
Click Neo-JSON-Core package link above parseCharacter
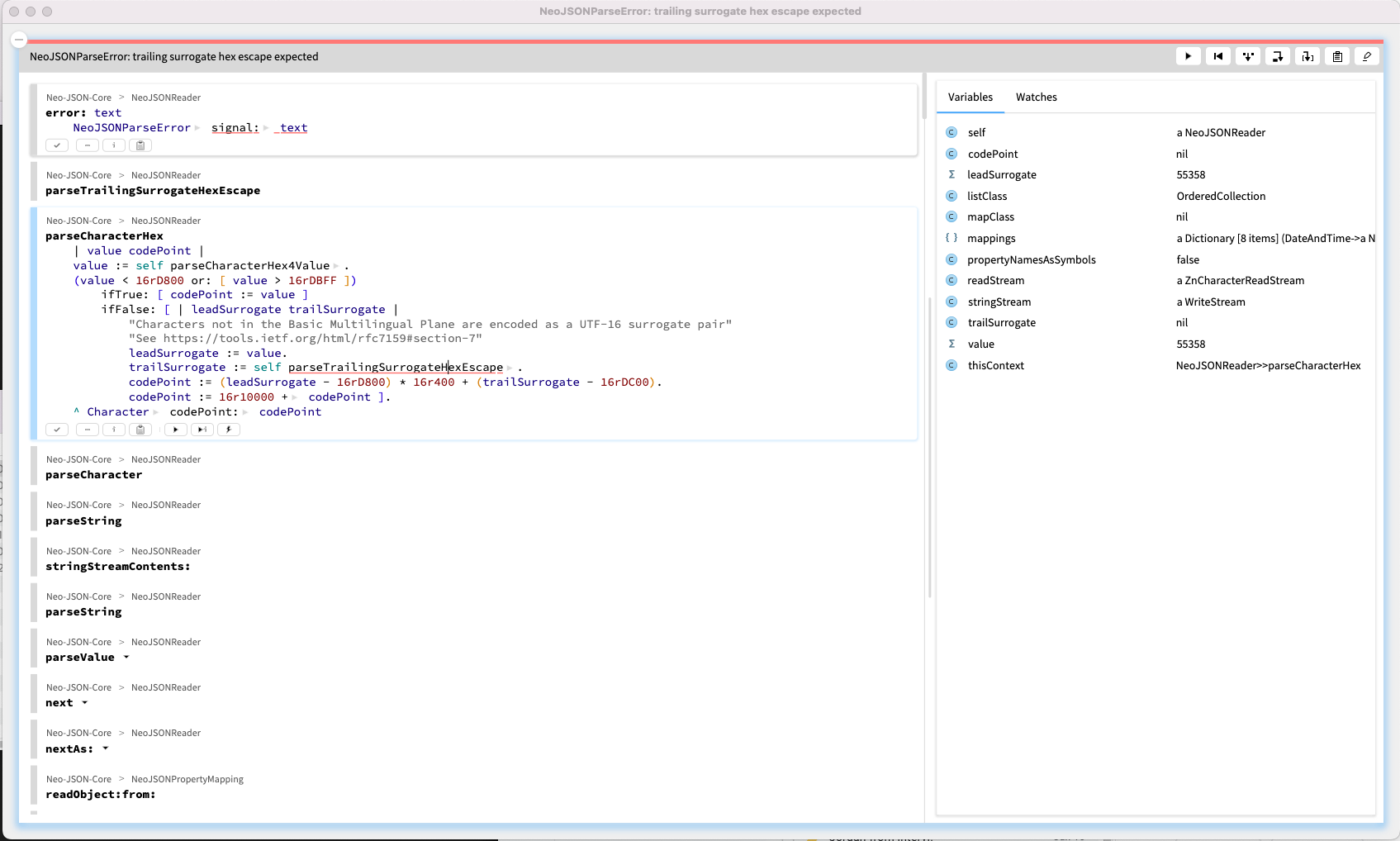[78, 459]
